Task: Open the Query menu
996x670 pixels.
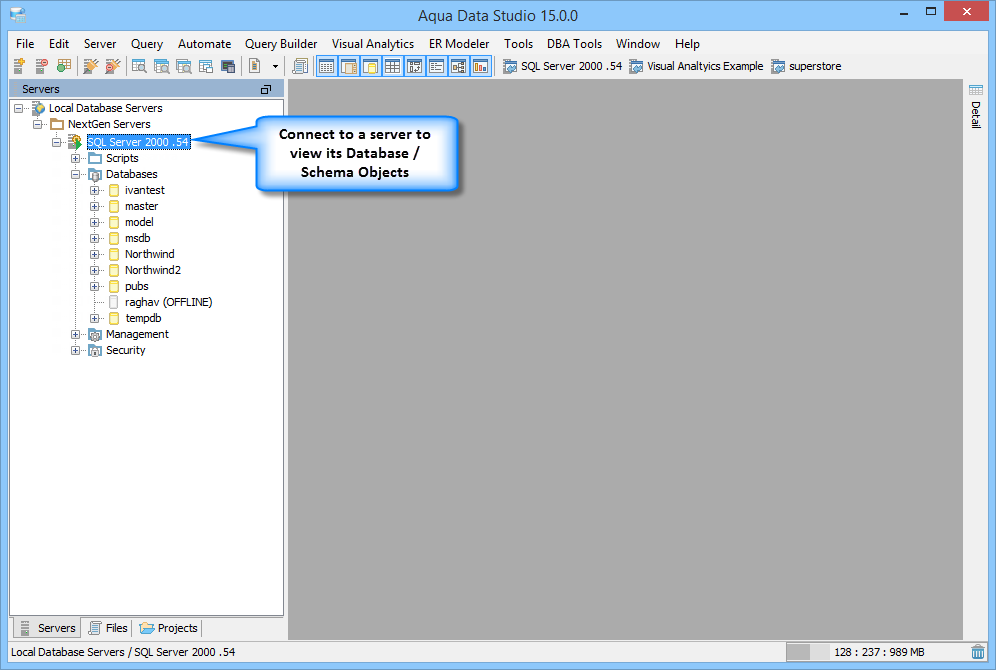Action: click(x=147, y=44)
